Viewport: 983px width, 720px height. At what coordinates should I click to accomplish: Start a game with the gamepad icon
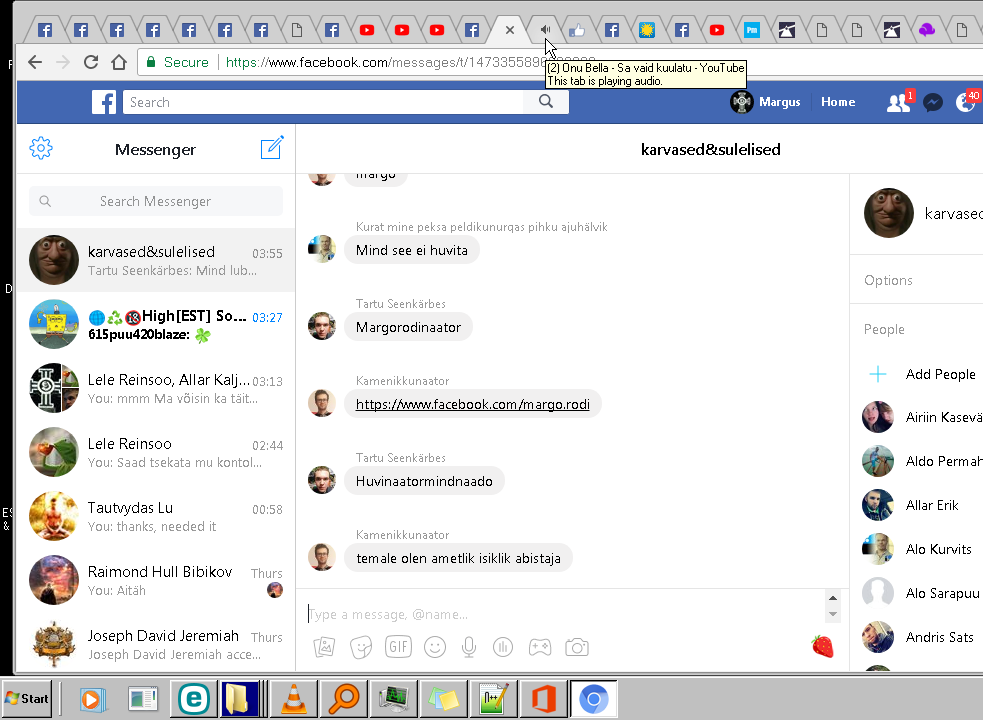click(x=539, y=647)
